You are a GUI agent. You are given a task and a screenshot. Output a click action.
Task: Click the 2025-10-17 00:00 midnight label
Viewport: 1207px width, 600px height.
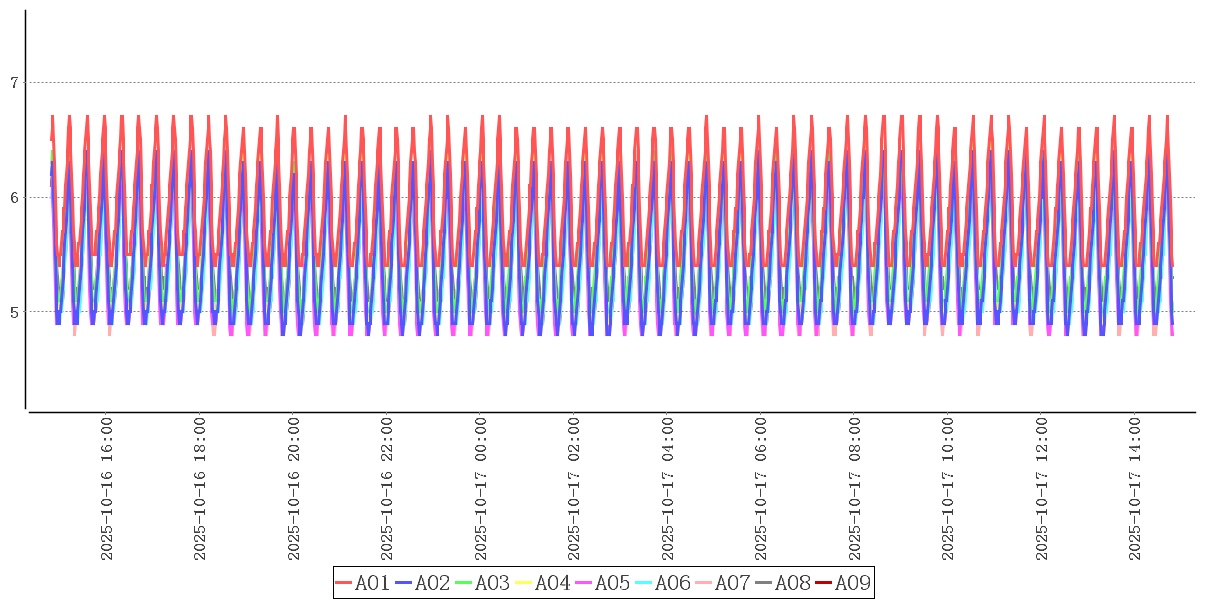[481, 489]
